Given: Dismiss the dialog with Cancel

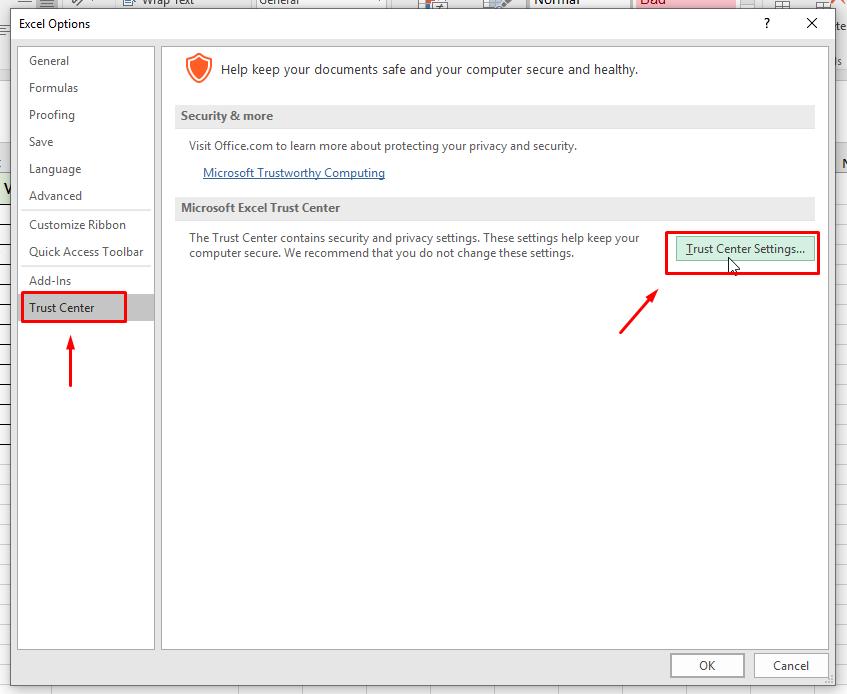Looking at the screenshot, I should 790,665.
